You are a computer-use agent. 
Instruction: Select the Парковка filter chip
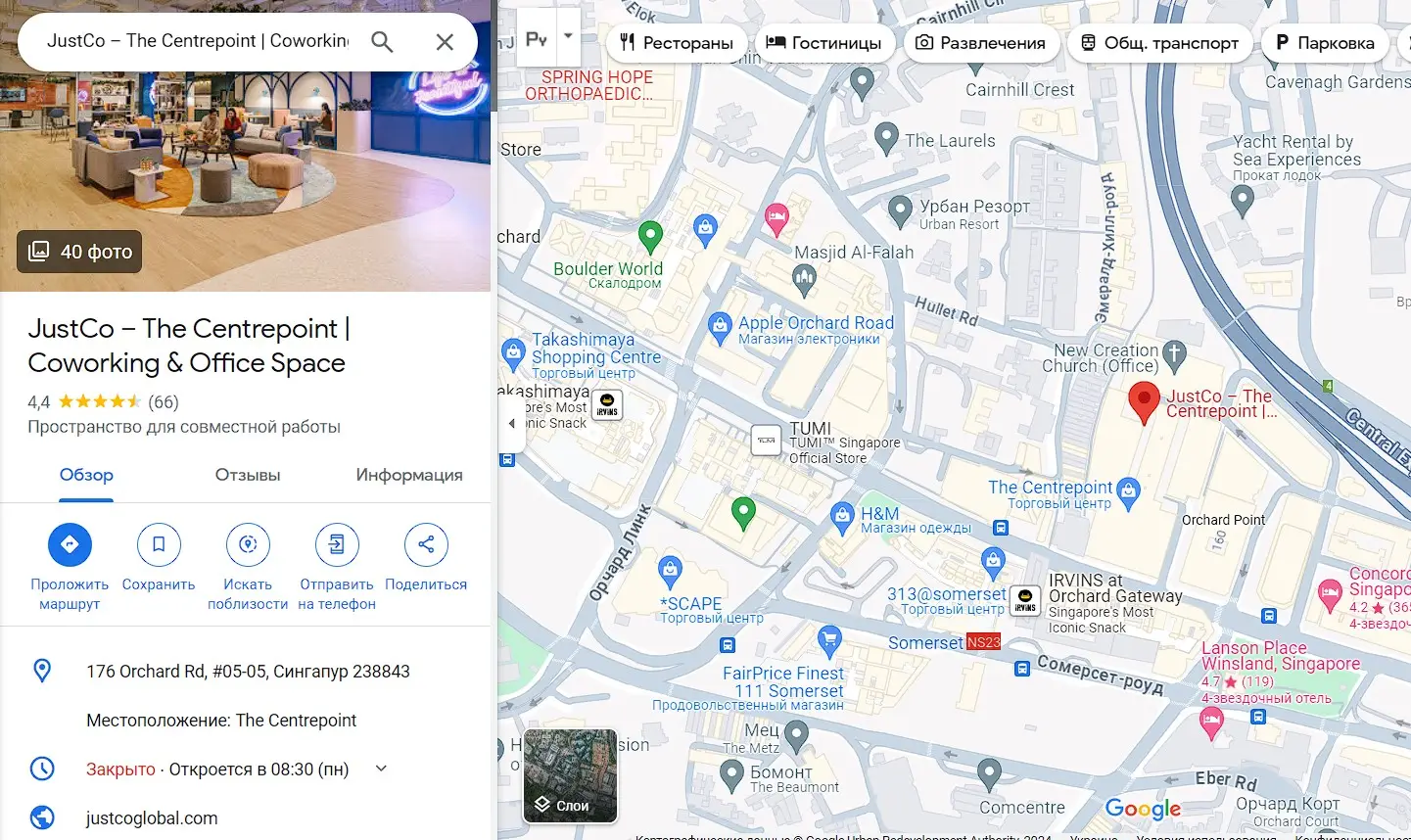(x=1325, y=43)
